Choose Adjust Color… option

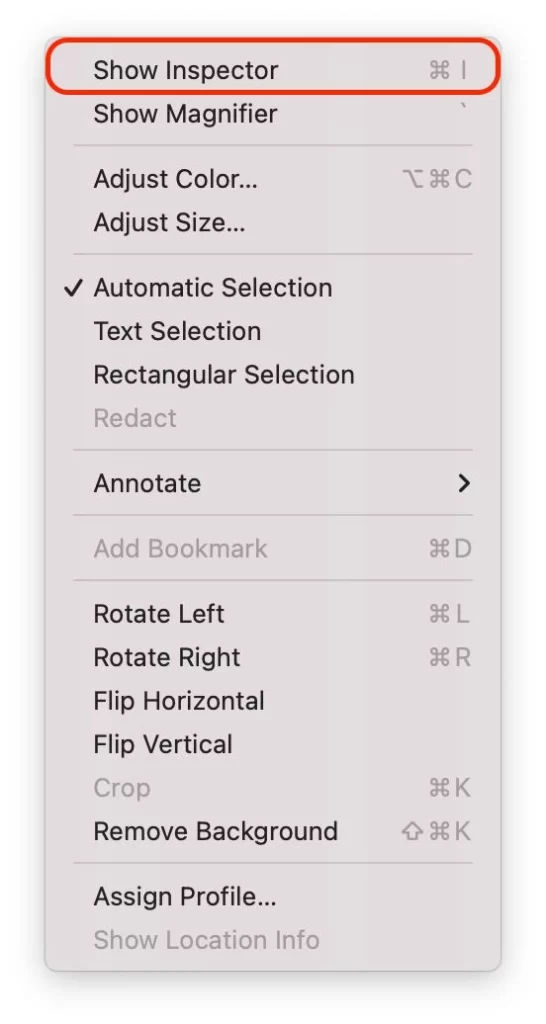coord(273,179)
